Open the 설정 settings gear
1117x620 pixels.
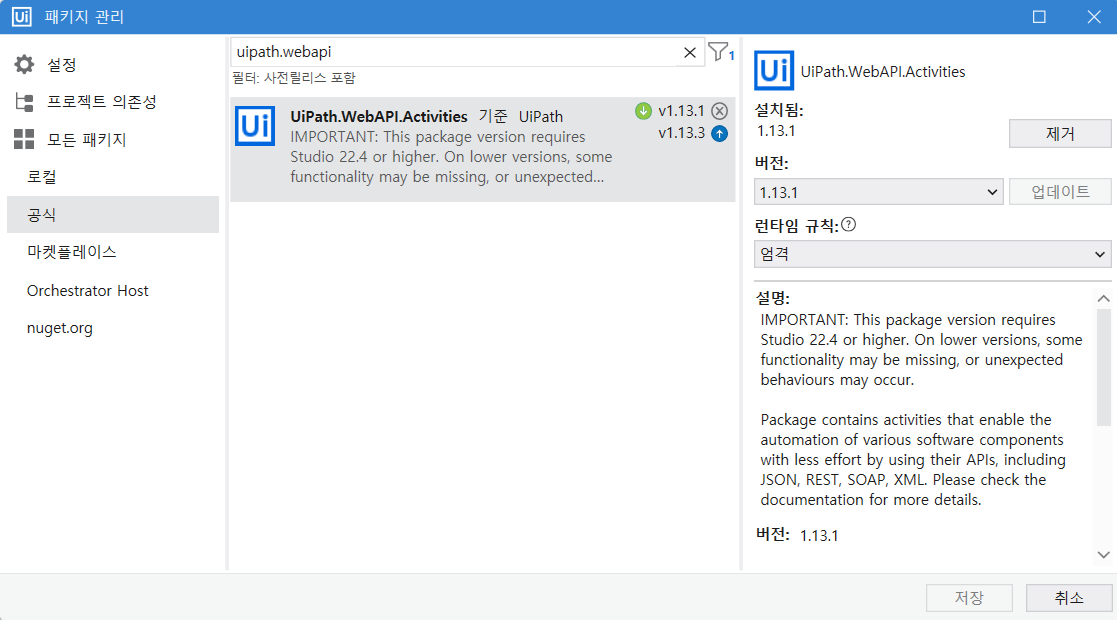pos(24,64)
